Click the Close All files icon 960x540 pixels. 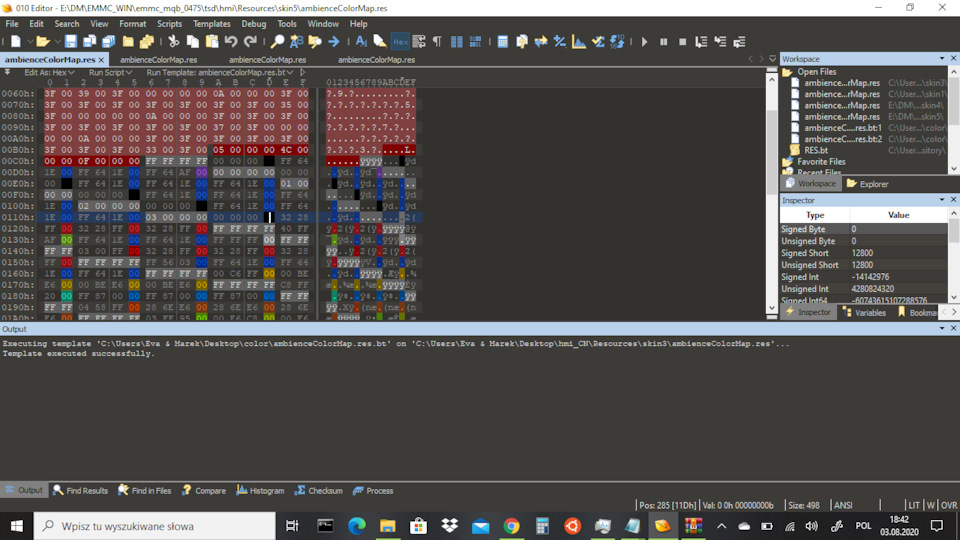click(x=146, y=42)
